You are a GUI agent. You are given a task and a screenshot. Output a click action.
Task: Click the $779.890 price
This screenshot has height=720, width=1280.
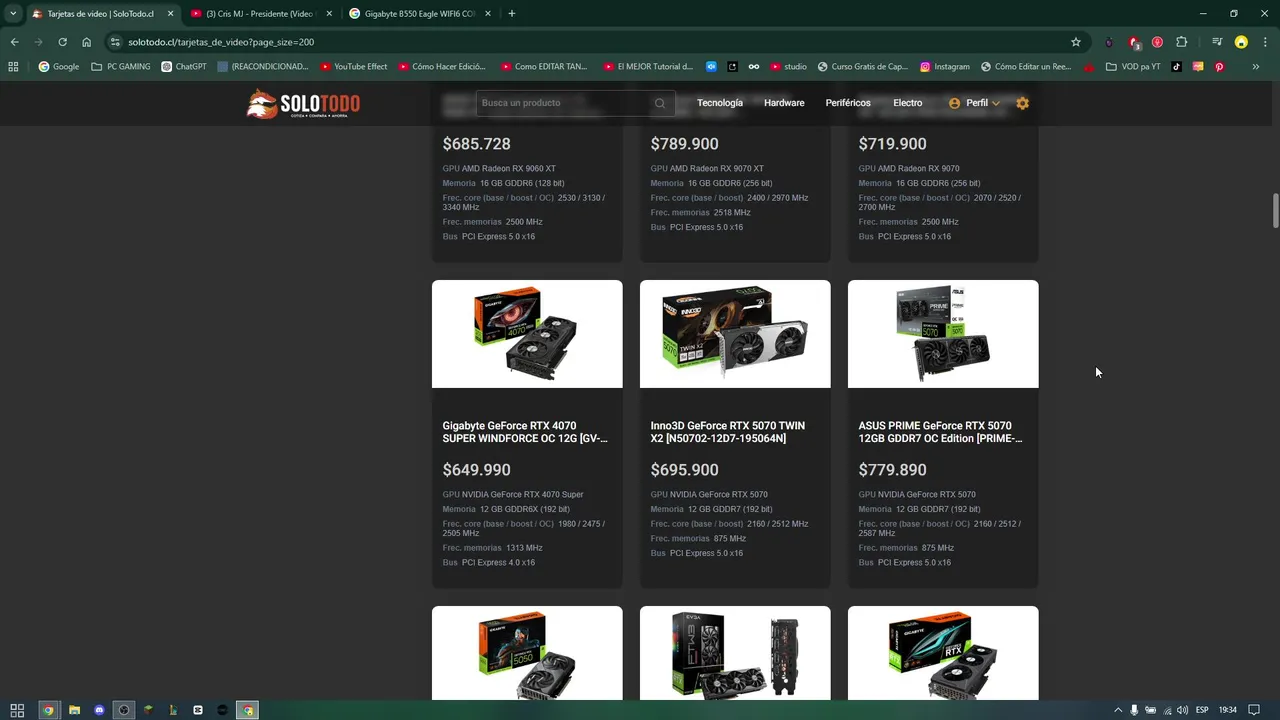[892, 470]
